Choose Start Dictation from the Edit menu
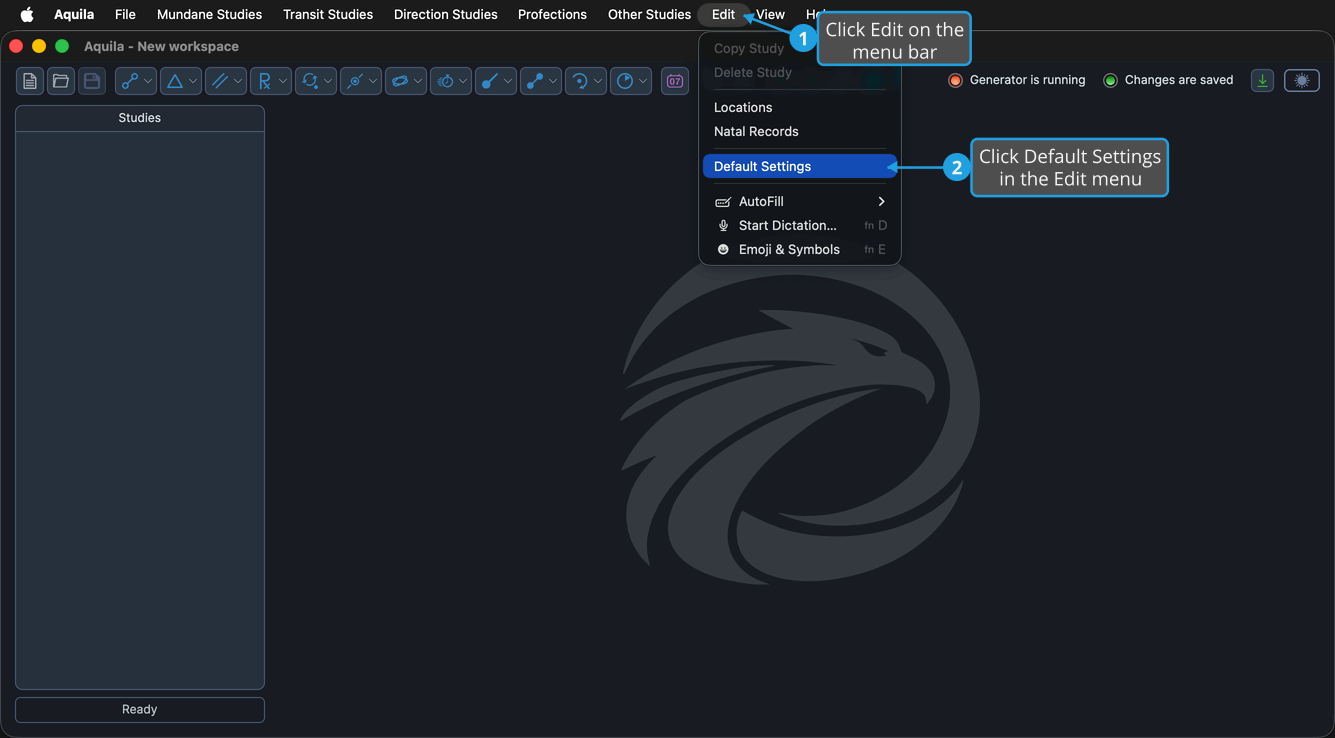Screen dimensions: 1335x738 (800, 225)
